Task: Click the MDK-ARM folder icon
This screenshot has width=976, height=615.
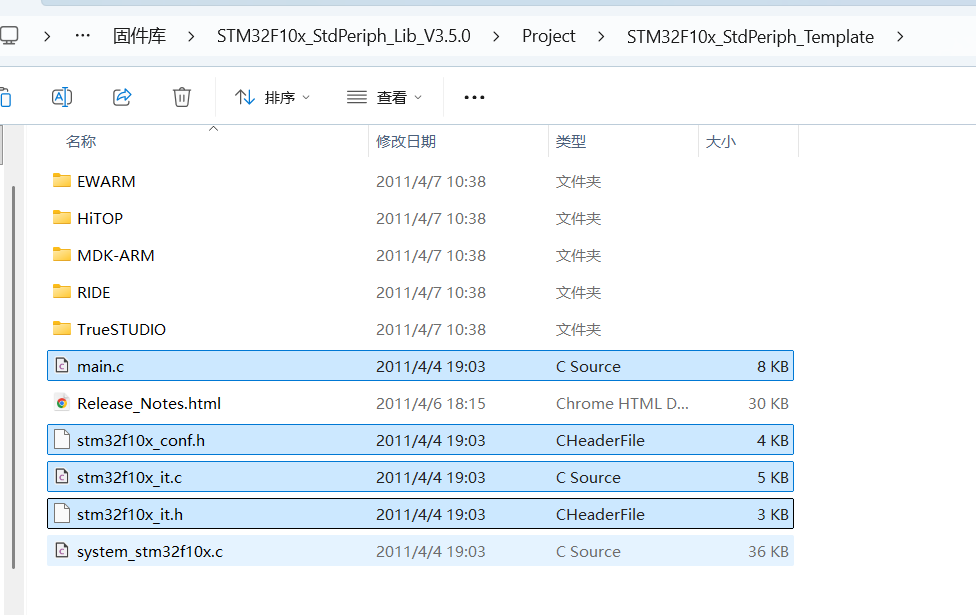Action: tap(62, 255)
